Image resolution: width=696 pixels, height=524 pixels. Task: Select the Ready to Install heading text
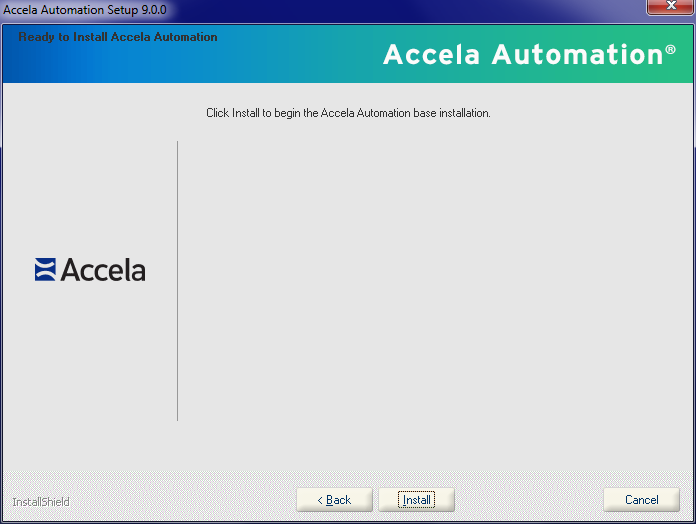point(117,37)
